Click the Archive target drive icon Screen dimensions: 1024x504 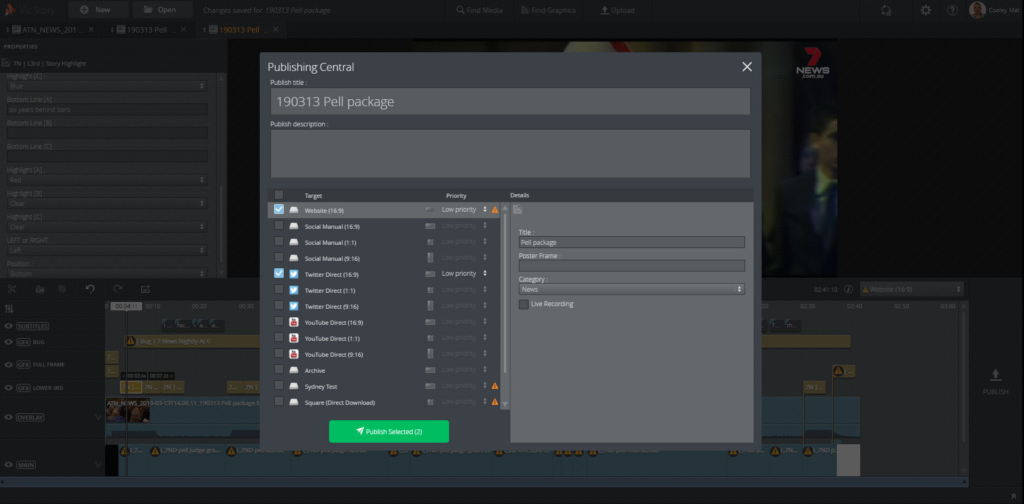coord(294,370)
